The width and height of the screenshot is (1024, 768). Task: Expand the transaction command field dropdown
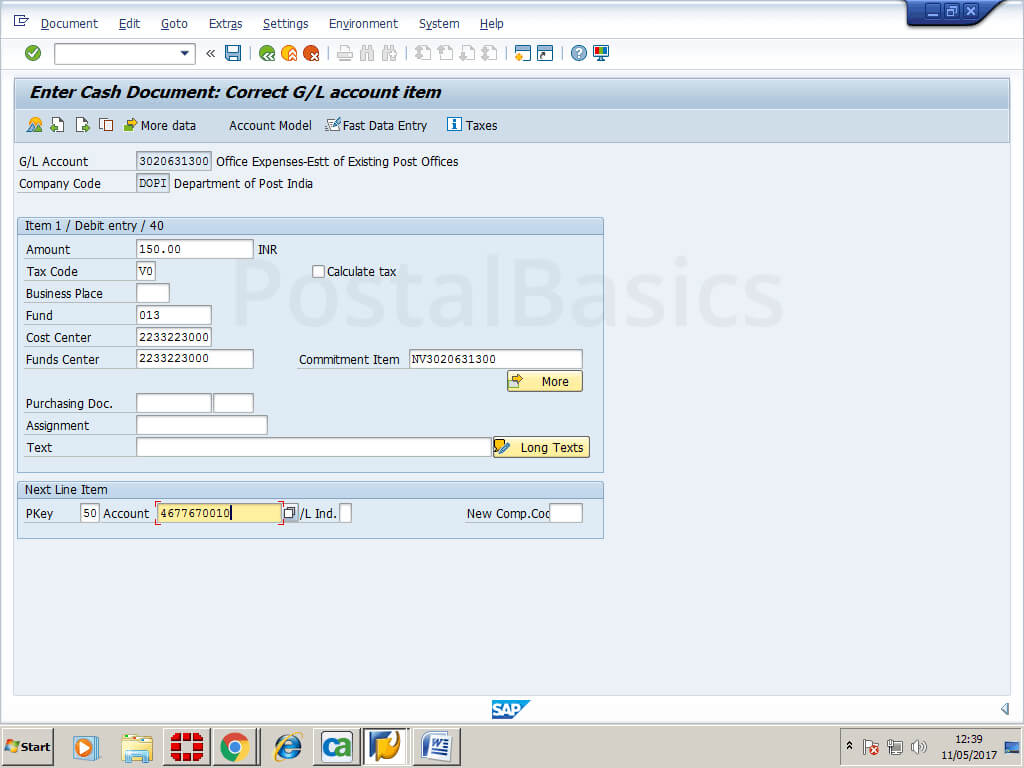[185, 53]
